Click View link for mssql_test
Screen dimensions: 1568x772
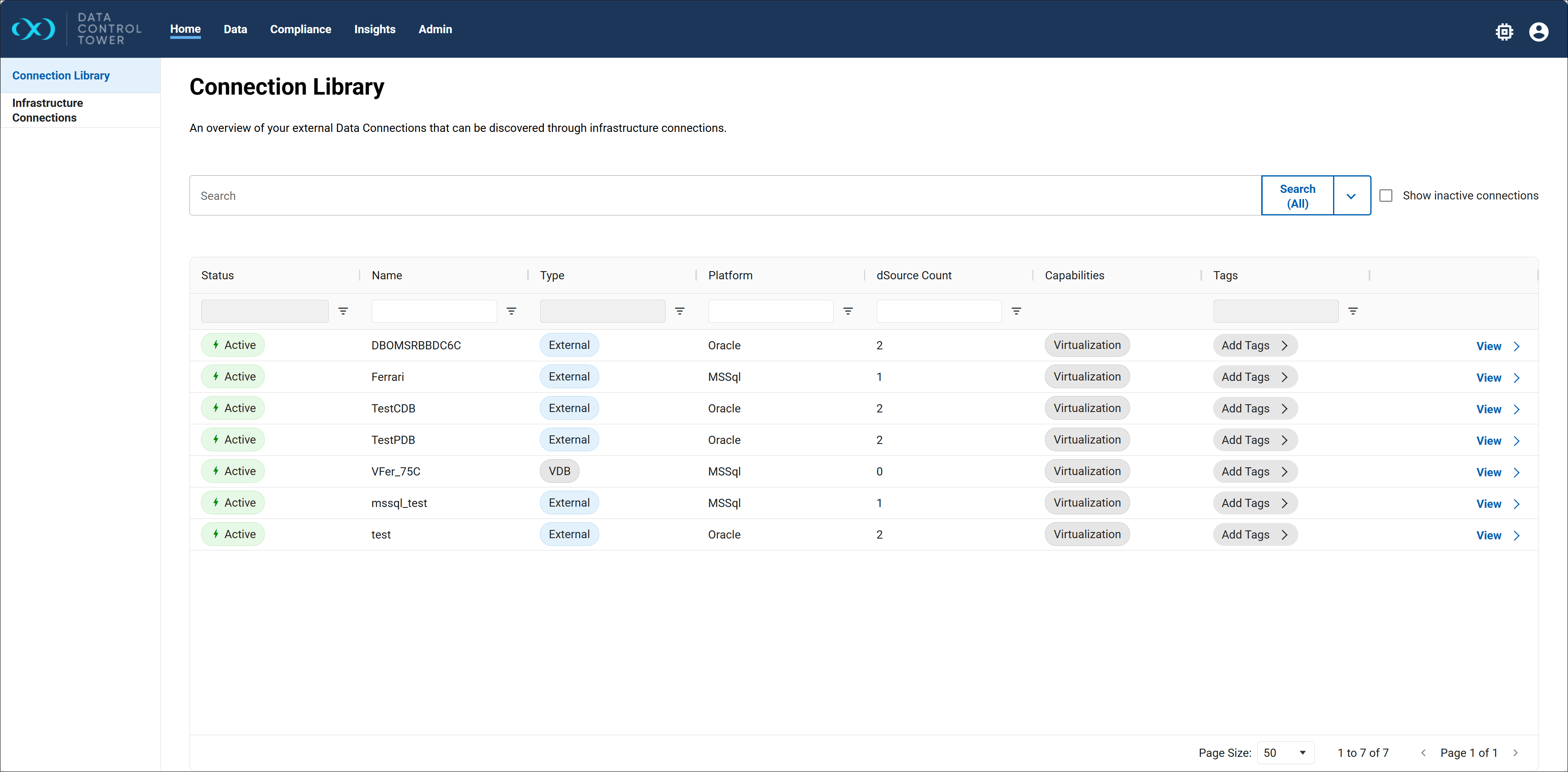[x=1488, y=504]
